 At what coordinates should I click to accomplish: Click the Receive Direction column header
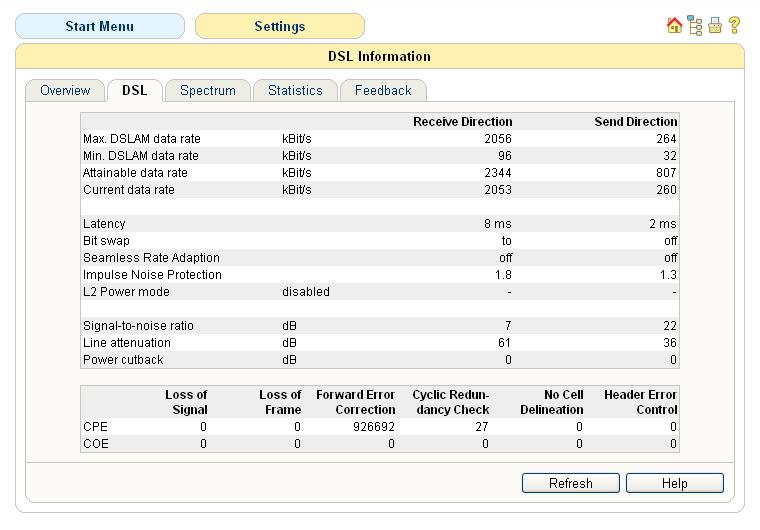point(462,122)
